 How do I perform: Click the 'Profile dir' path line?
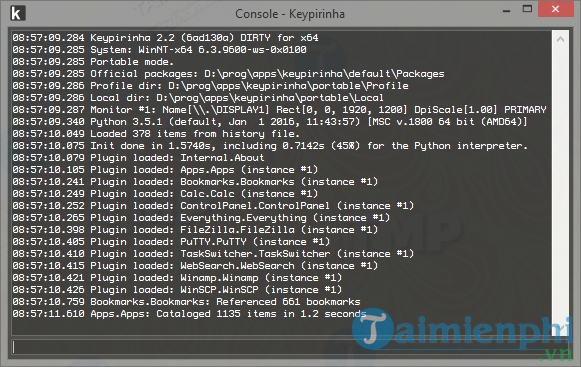(x=210, y=86)
